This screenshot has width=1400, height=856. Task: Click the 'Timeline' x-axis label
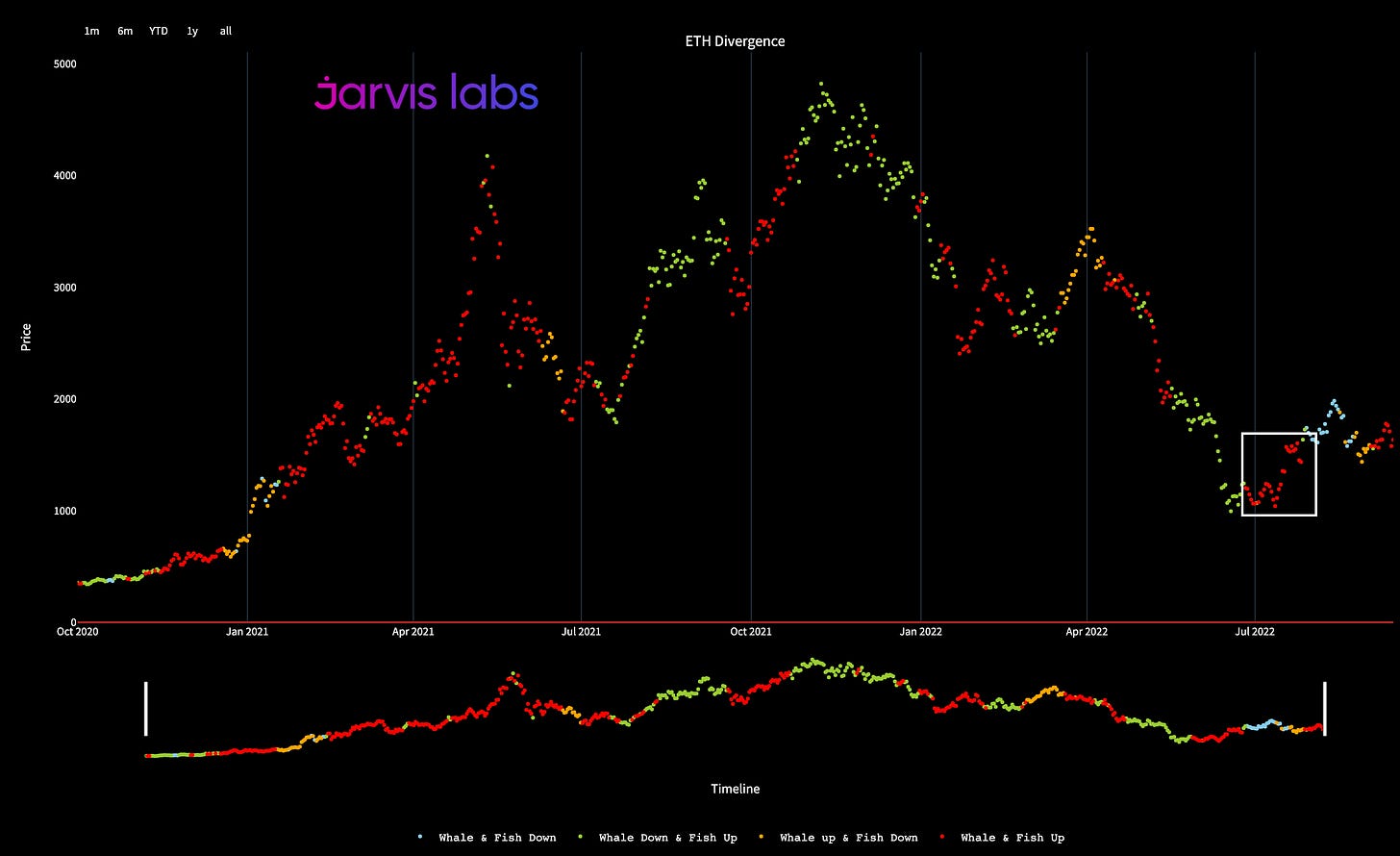[x=735, y=789]
